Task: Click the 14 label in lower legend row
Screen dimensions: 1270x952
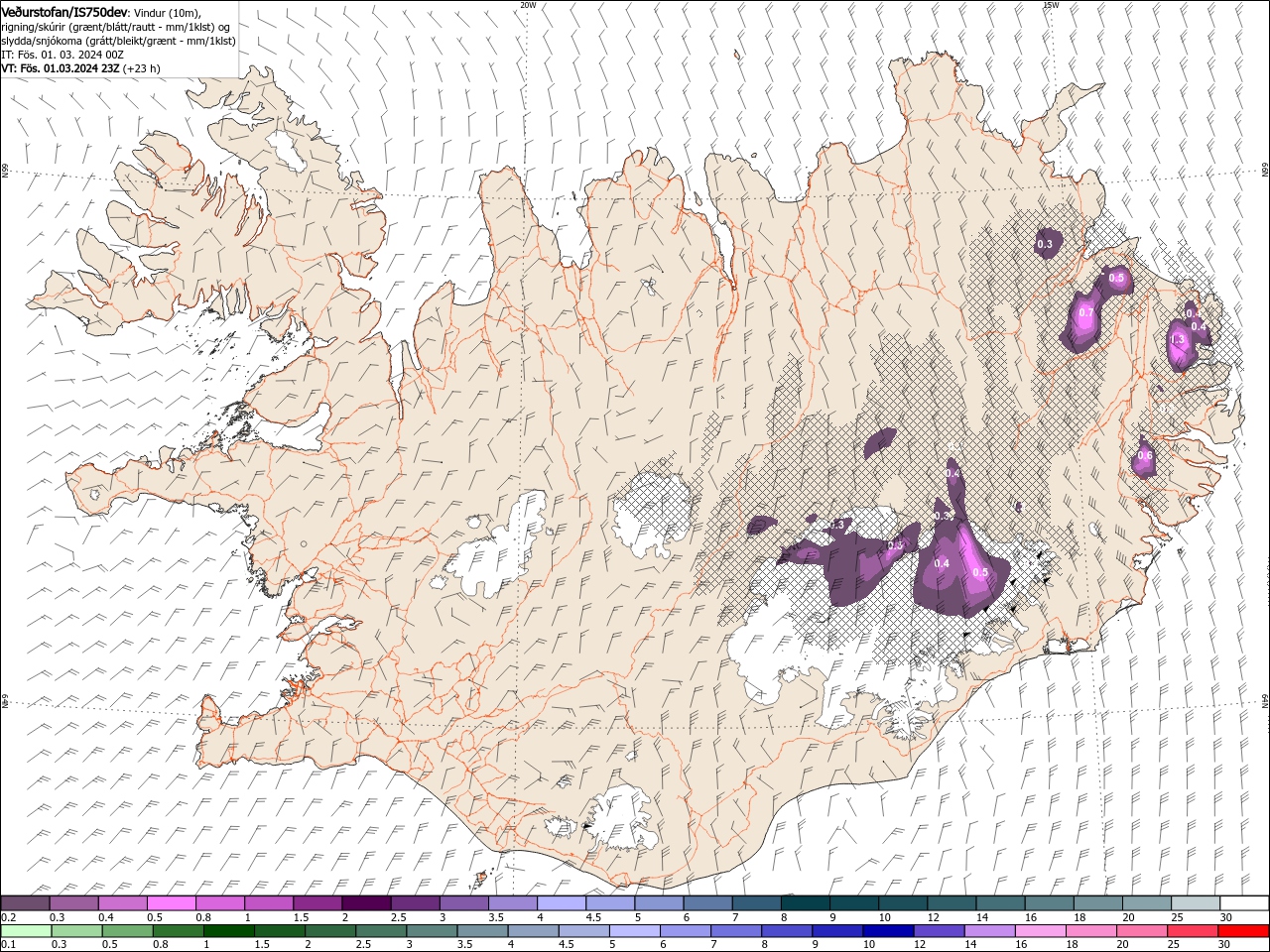Action: pos(971,944)
